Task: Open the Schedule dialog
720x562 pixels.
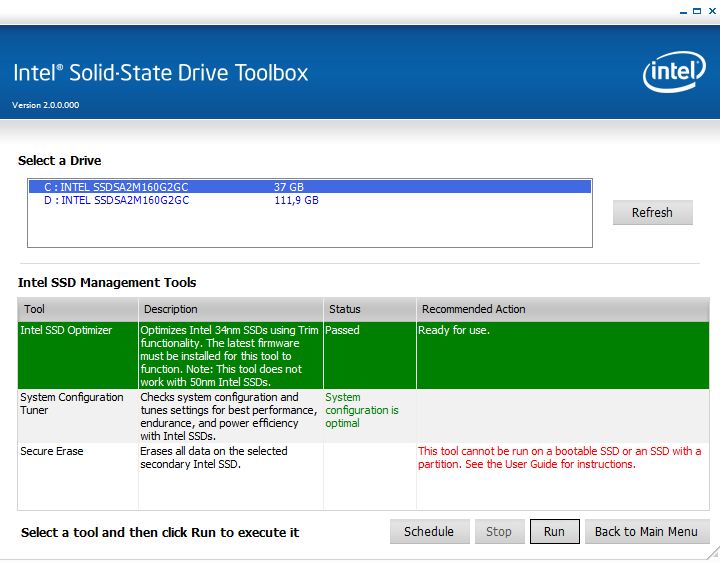Action: tap(429, 532)
